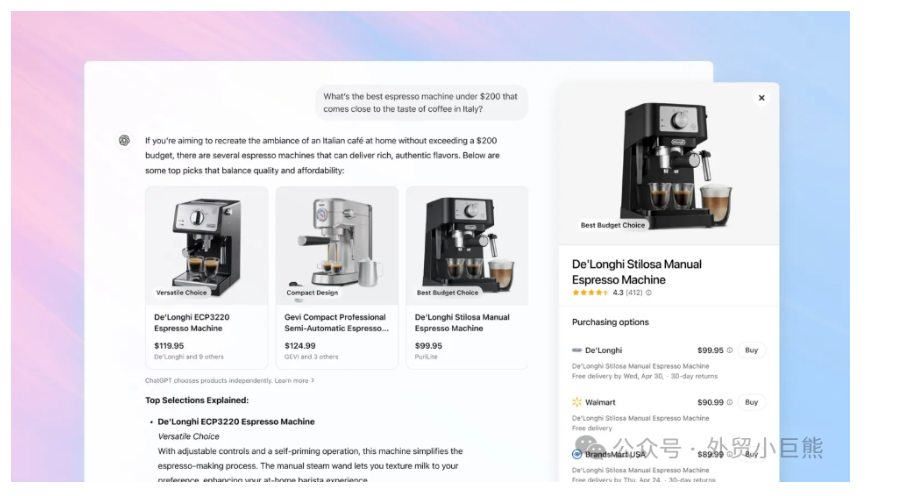This screenshot has width=923, height=496.
Task: Click info icon beside Walmart $90.99 price
Action: point(729,402)
